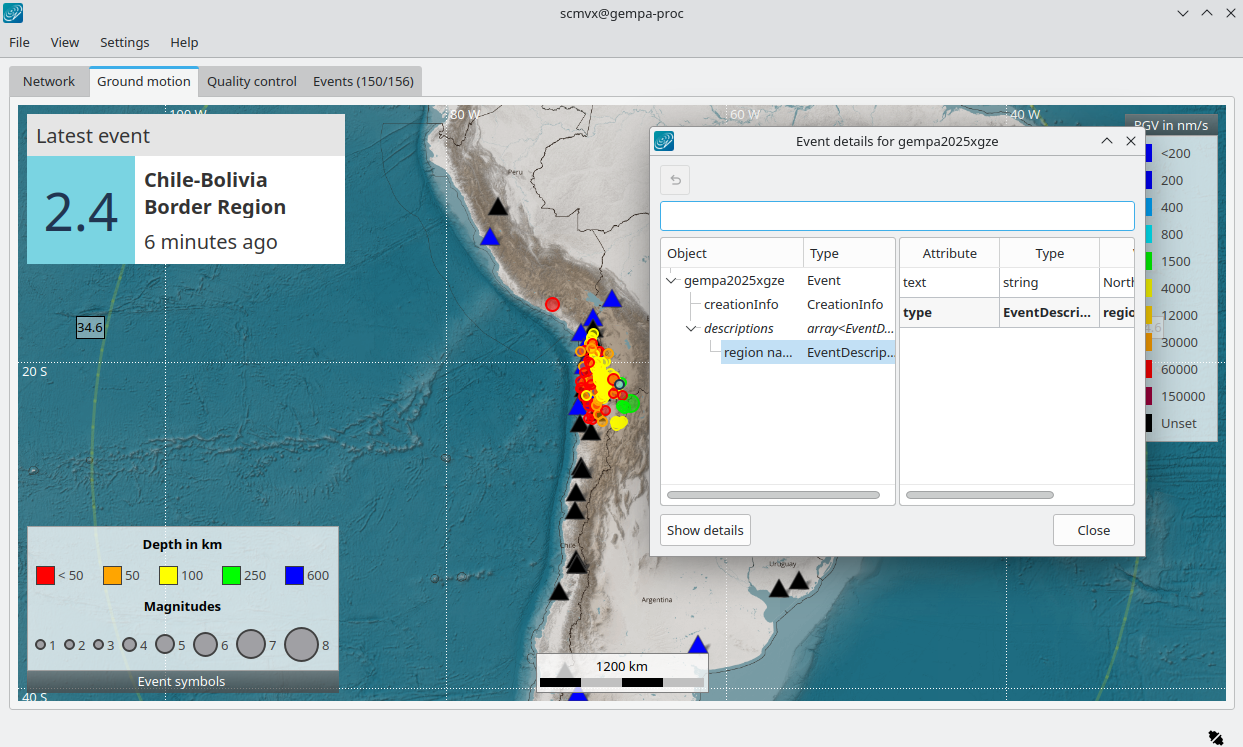The image size is (1243, 747).
Task: Collapse the descriptions array node
Action: click(691, 329)
